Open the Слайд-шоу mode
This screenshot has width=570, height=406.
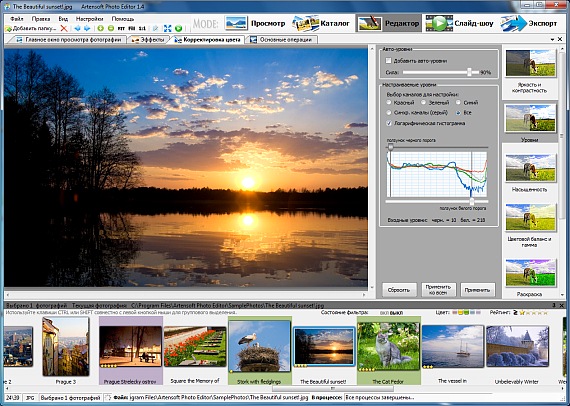click(459, 23)
